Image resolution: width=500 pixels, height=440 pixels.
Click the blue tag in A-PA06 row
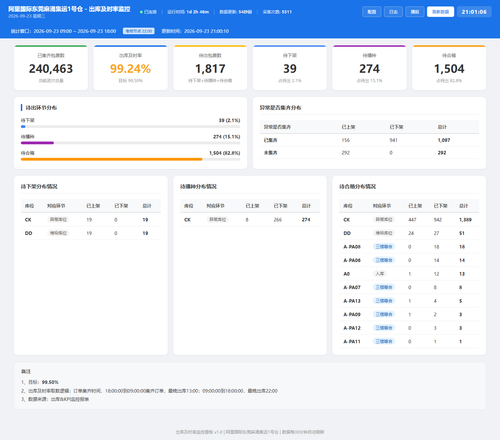(x=384, y=260)
